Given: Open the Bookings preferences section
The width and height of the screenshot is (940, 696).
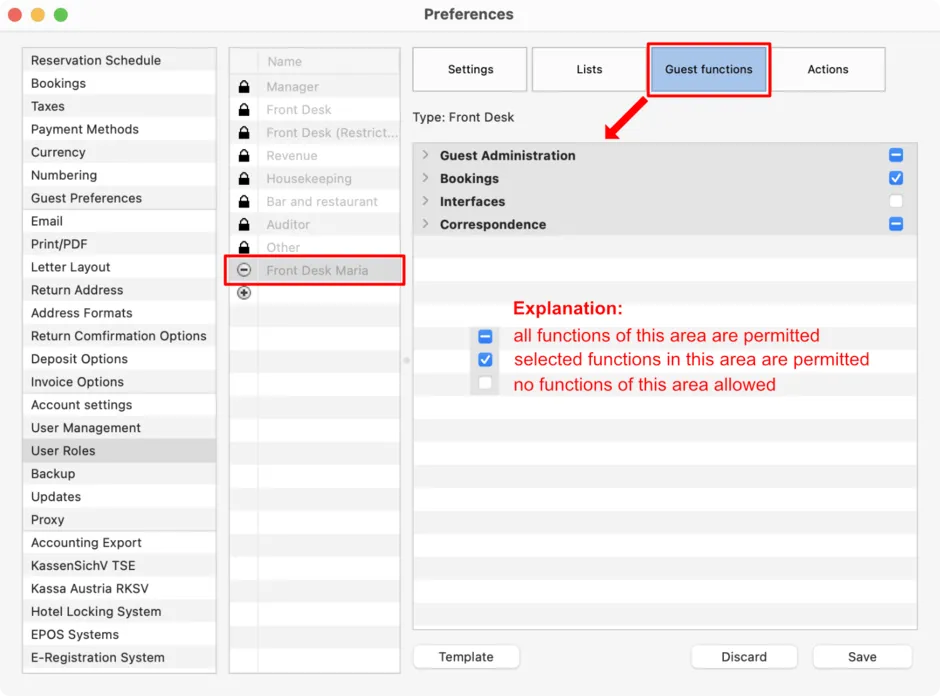Looking at the screenshot, I should [119, 83].
